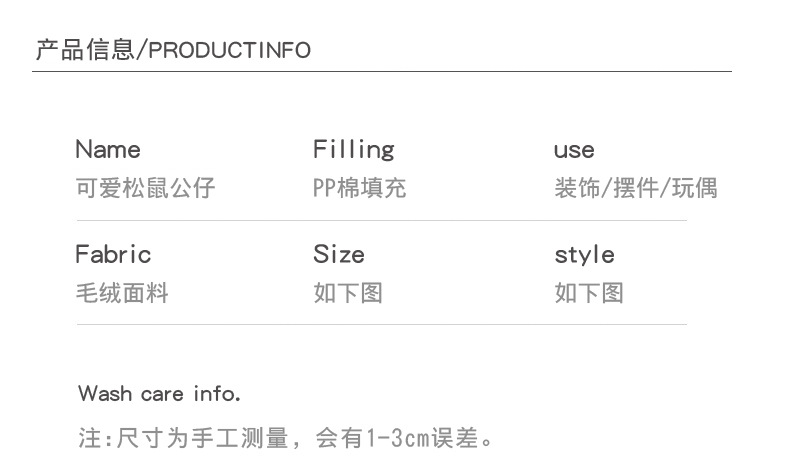790x476 pixels.
Task: Click 如下图 under the style label
Action: [589, 293]
